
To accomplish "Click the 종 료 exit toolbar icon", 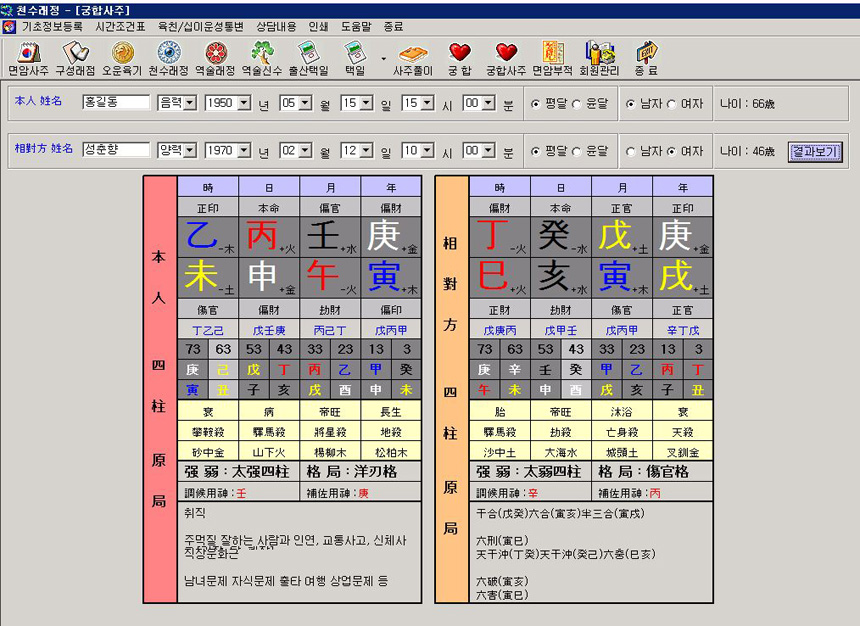I will coord(646,58).
